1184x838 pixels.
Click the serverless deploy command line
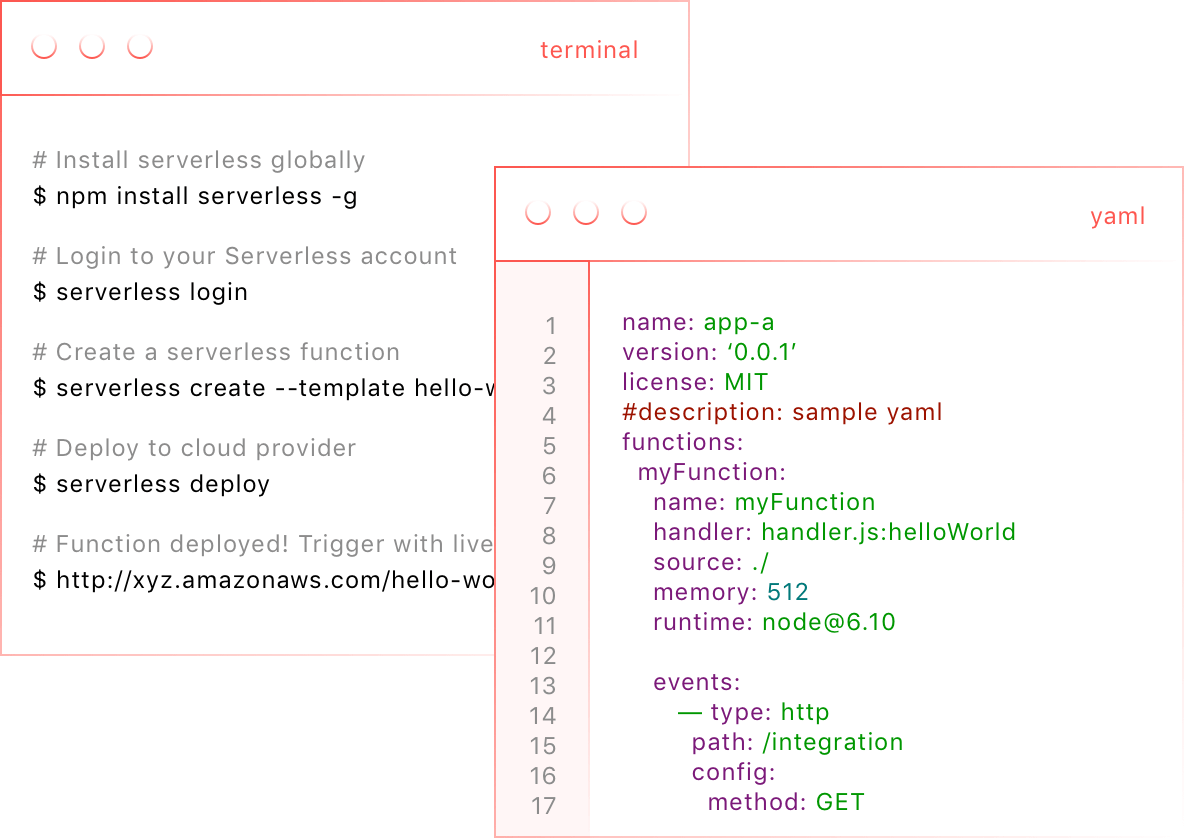[151, 484]
